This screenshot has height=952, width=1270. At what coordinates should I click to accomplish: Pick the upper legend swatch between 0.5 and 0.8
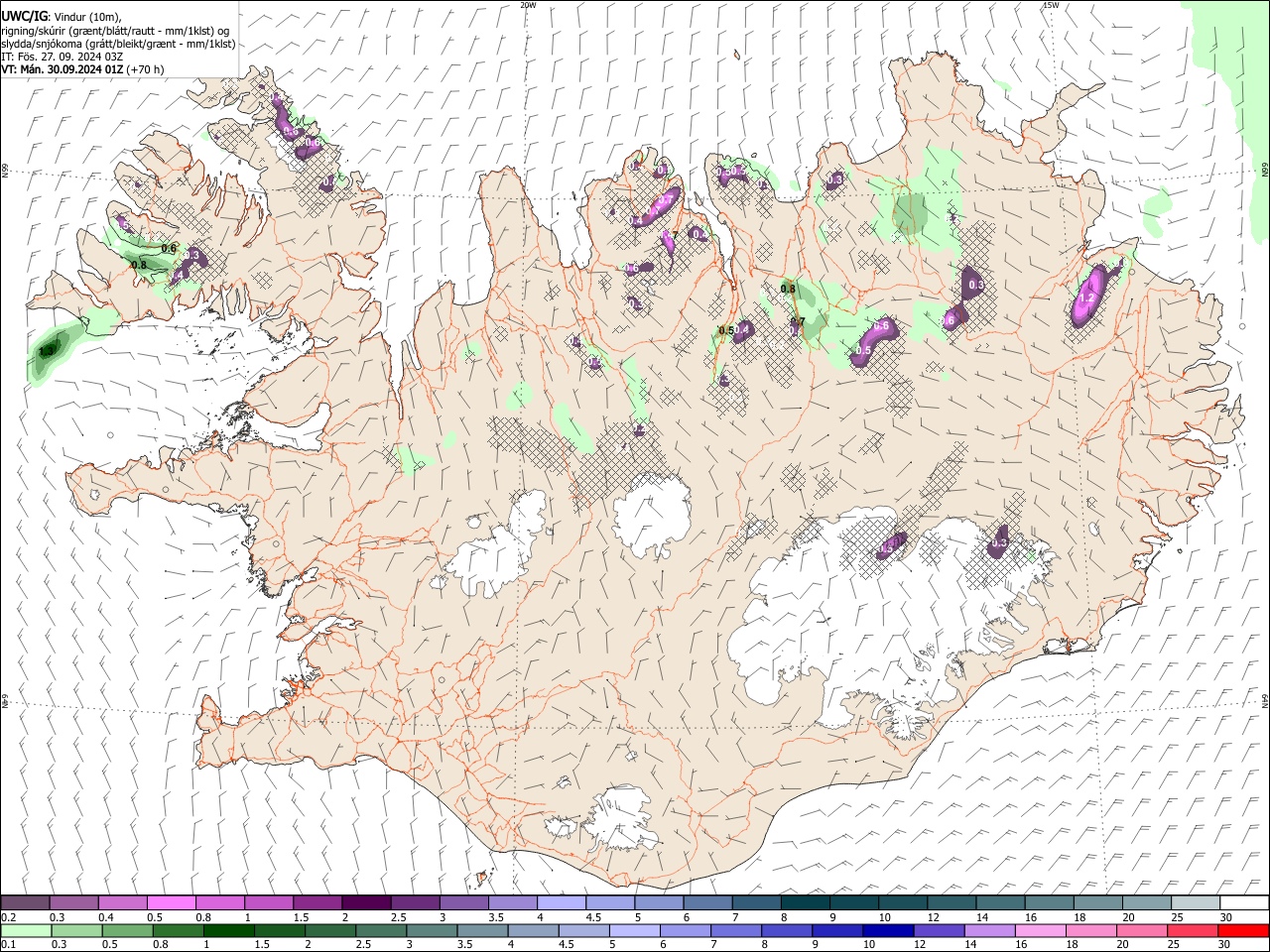coord(172,903)
